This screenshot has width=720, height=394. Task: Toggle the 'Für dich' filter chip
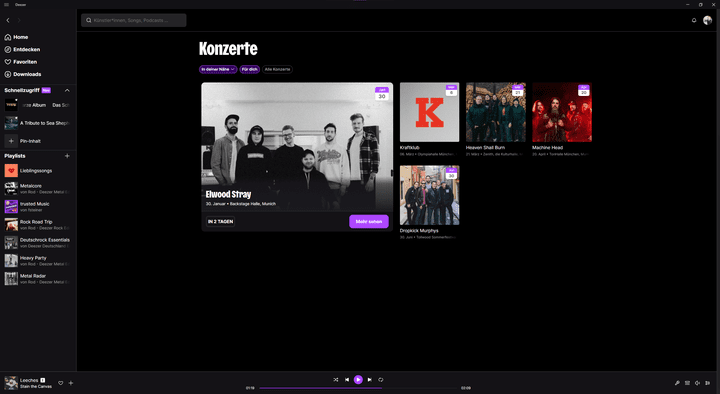point(250,69)
